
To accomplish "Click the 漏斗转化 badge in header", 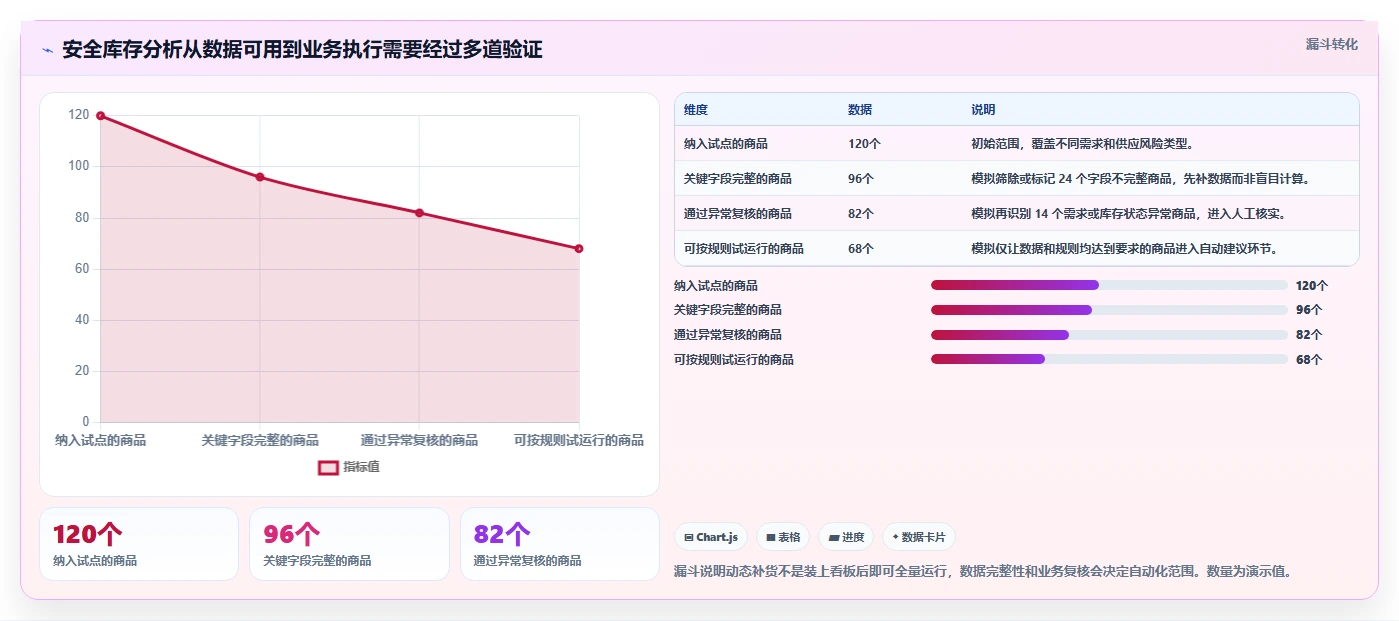I will tap(1332, 44).
